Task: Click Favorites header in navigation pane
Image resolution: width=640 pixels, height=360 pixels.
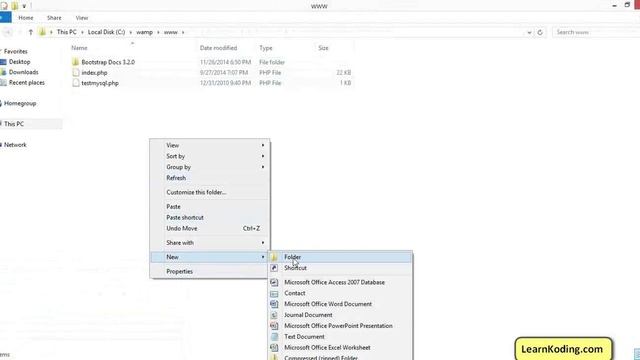Action: pyautogui.click(x=16, y=51)
